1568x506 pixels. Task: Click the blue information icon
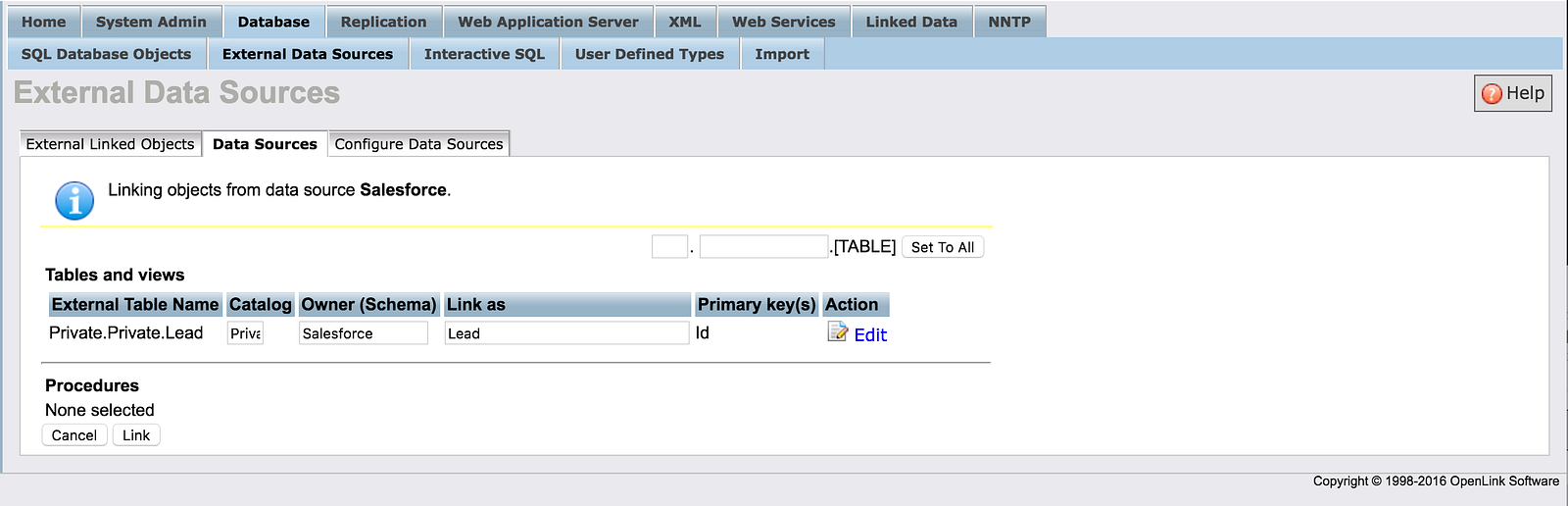[x=74, y=201]
